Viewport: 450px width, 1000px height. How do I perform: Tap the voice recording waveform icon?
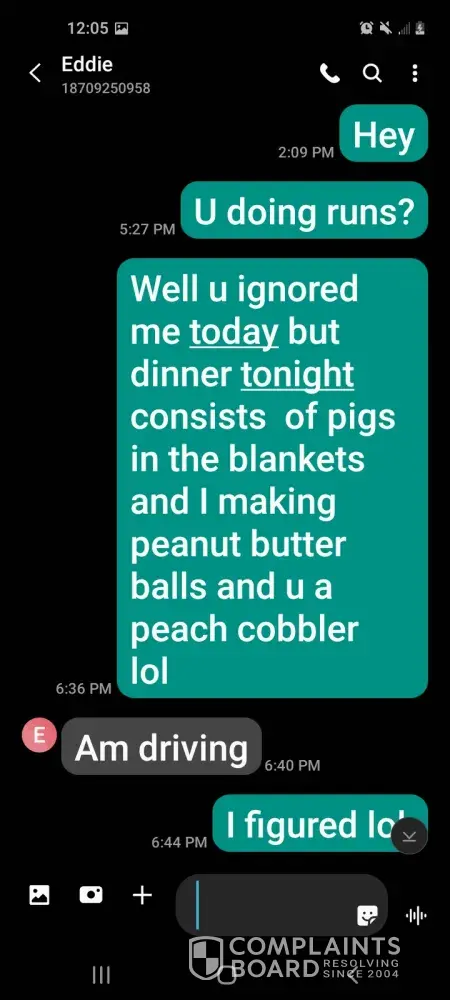coord(416,916)
